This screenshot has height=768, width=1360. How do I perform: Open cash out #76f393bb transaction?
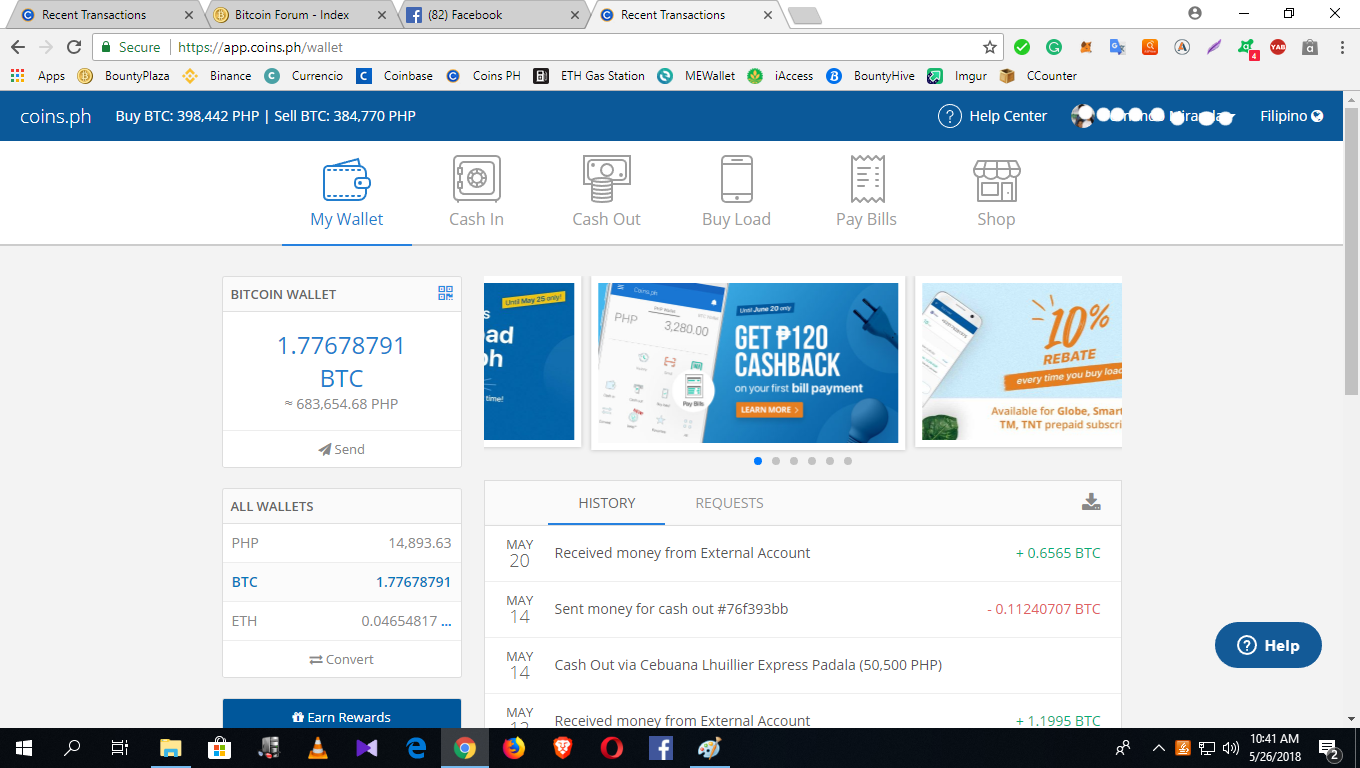tap(803, 609)
